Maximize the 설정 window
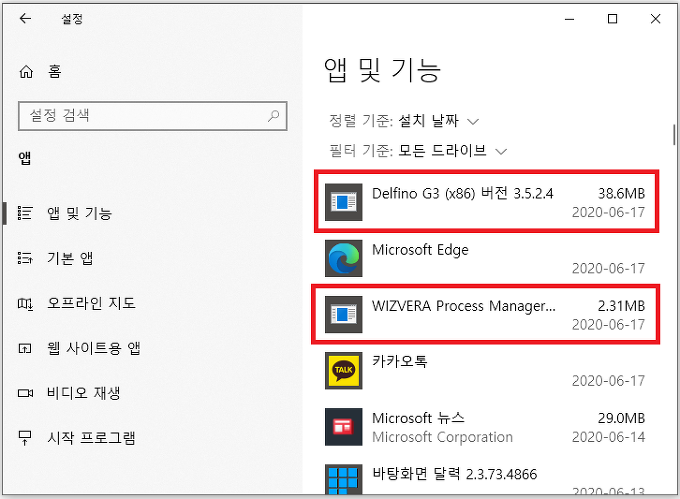This screenshot has width=680, height=499. point(612,19)
